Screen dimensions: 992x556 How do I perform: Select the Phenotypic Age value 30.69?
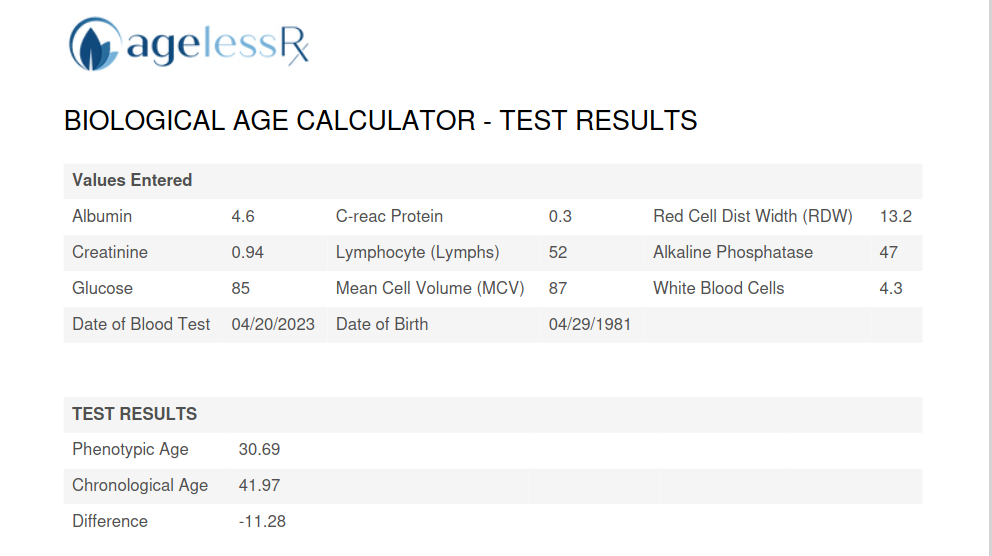[259, 450]
